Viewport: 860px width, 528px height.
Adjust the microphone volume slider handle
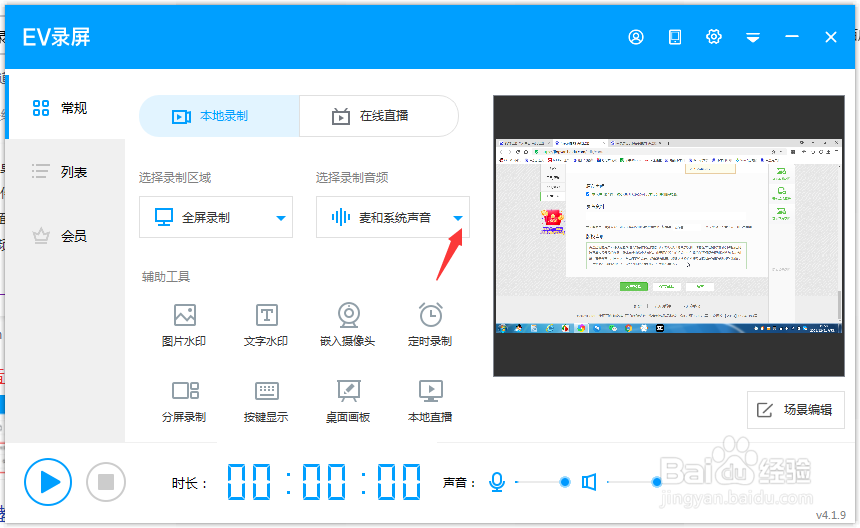(564, 482)
